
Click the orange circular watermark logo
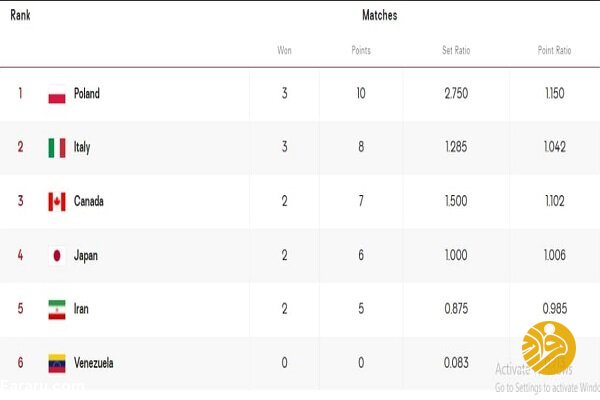pyautogui.click(x=549, y=348)
